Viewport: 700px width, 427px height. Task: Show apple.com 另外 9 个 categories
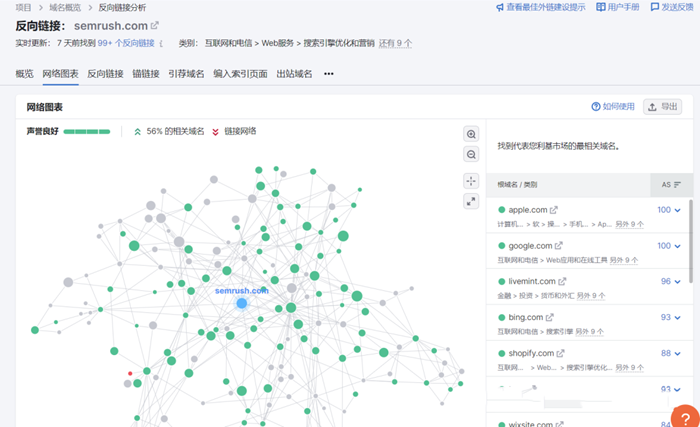coord(629,224)
